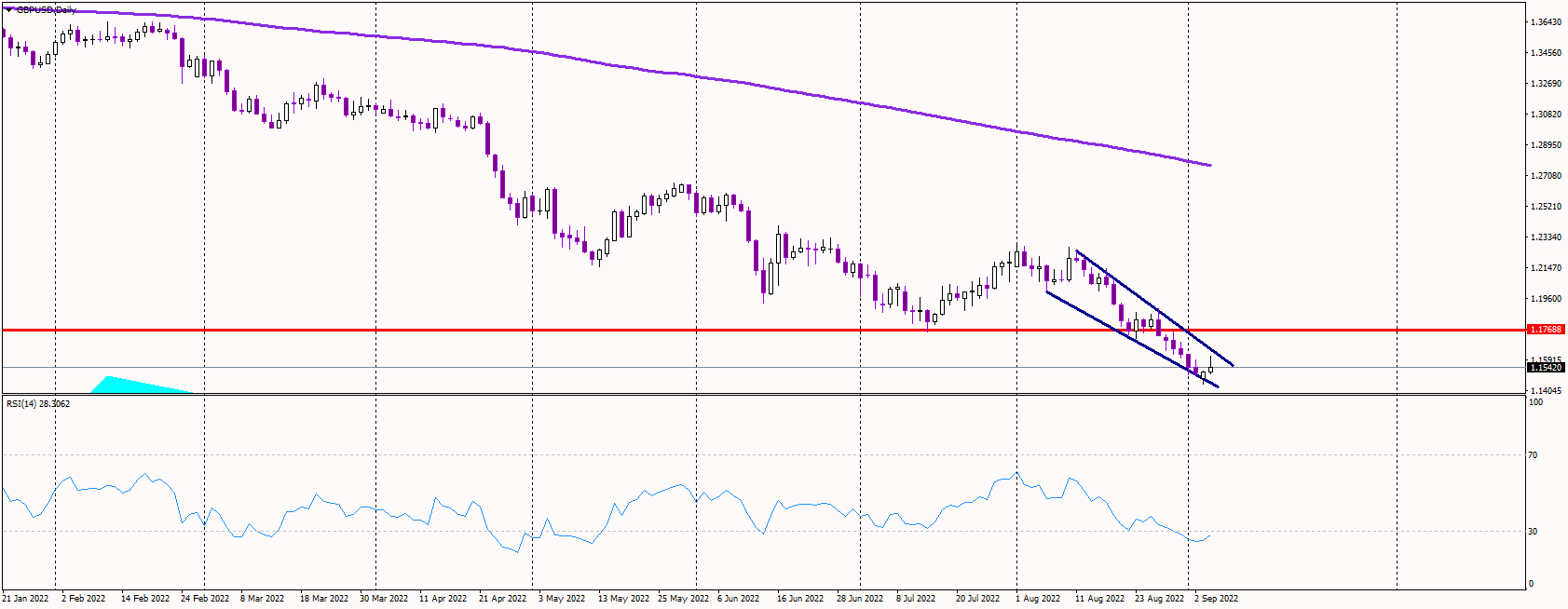Click the RSI 100 scale label
The image size is (1568, 609).
(1536, 402)
